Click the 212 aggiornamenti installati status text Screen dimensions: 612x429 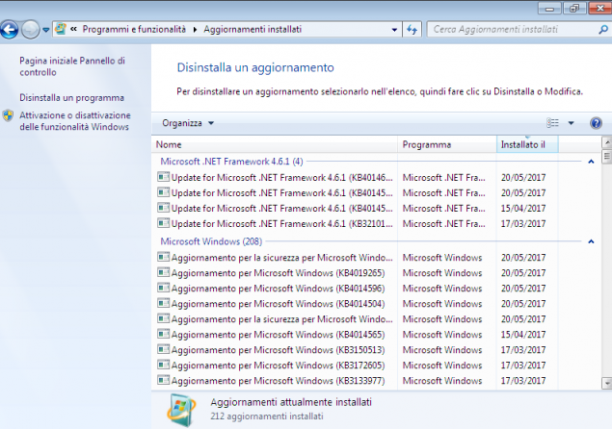[x=267, y=417]
